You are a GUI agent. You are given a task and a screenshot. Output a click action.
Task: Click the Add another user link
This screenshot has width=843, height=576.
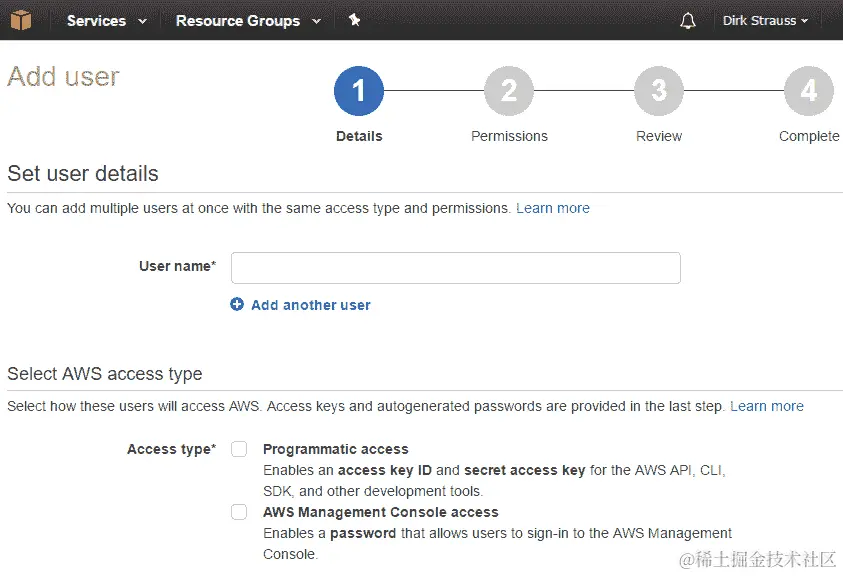310,305
